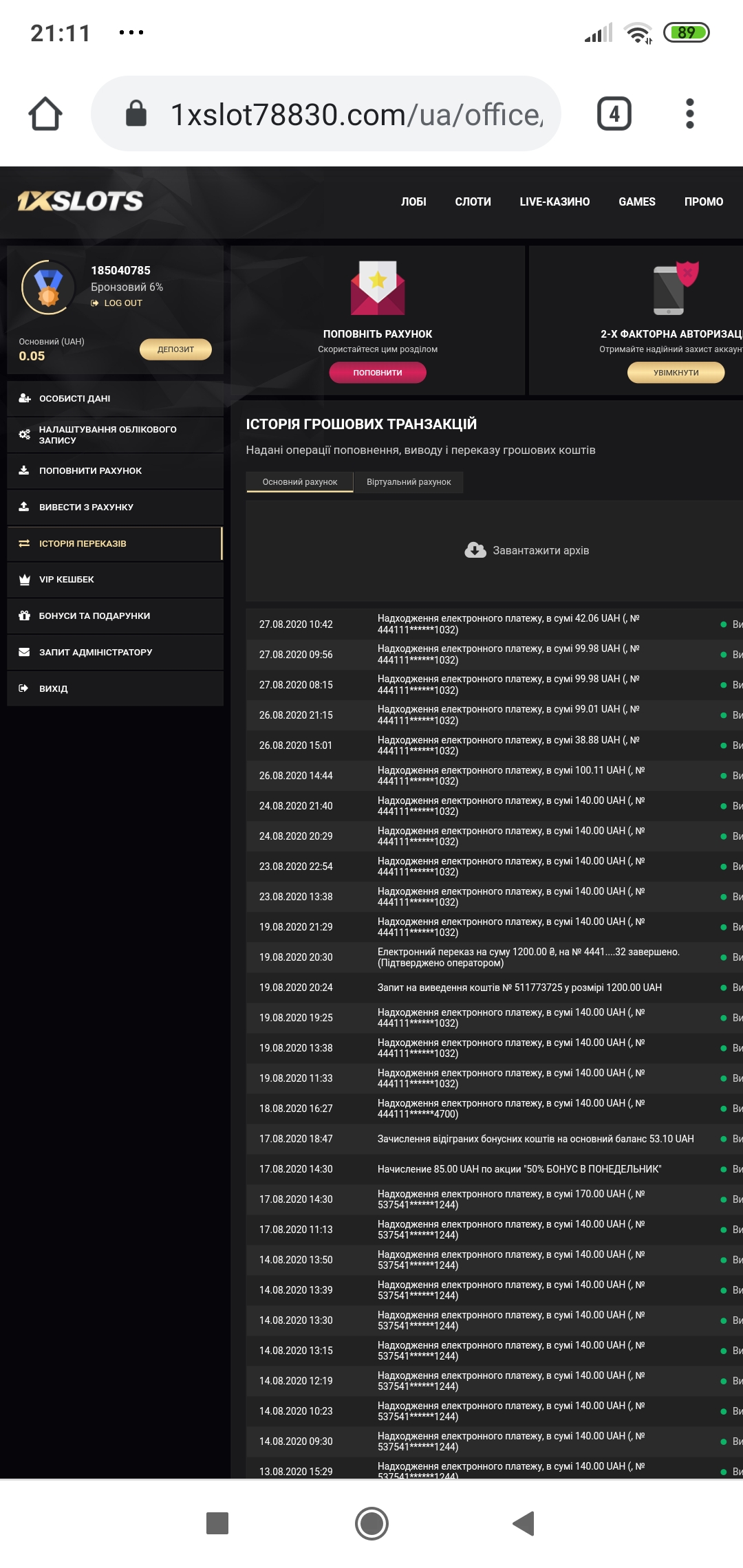This screenshot has height=1568, width=743.
Task: Tap the bronze medal profile badge
Action: 48,287
